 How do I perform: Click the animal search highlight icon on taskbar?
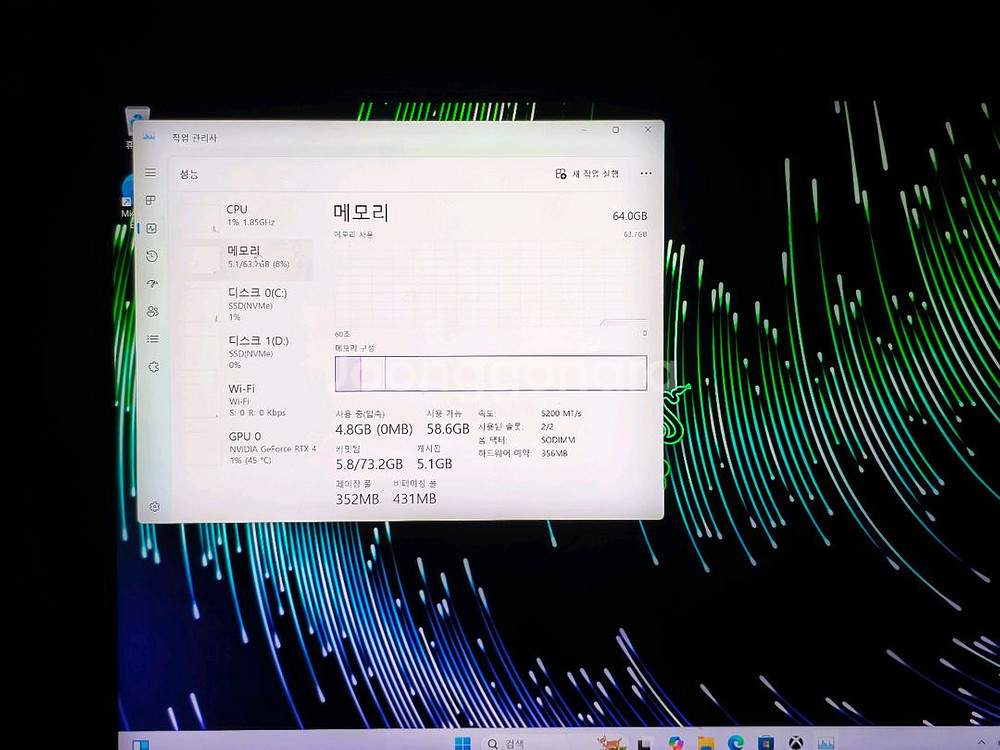point(610,742)
